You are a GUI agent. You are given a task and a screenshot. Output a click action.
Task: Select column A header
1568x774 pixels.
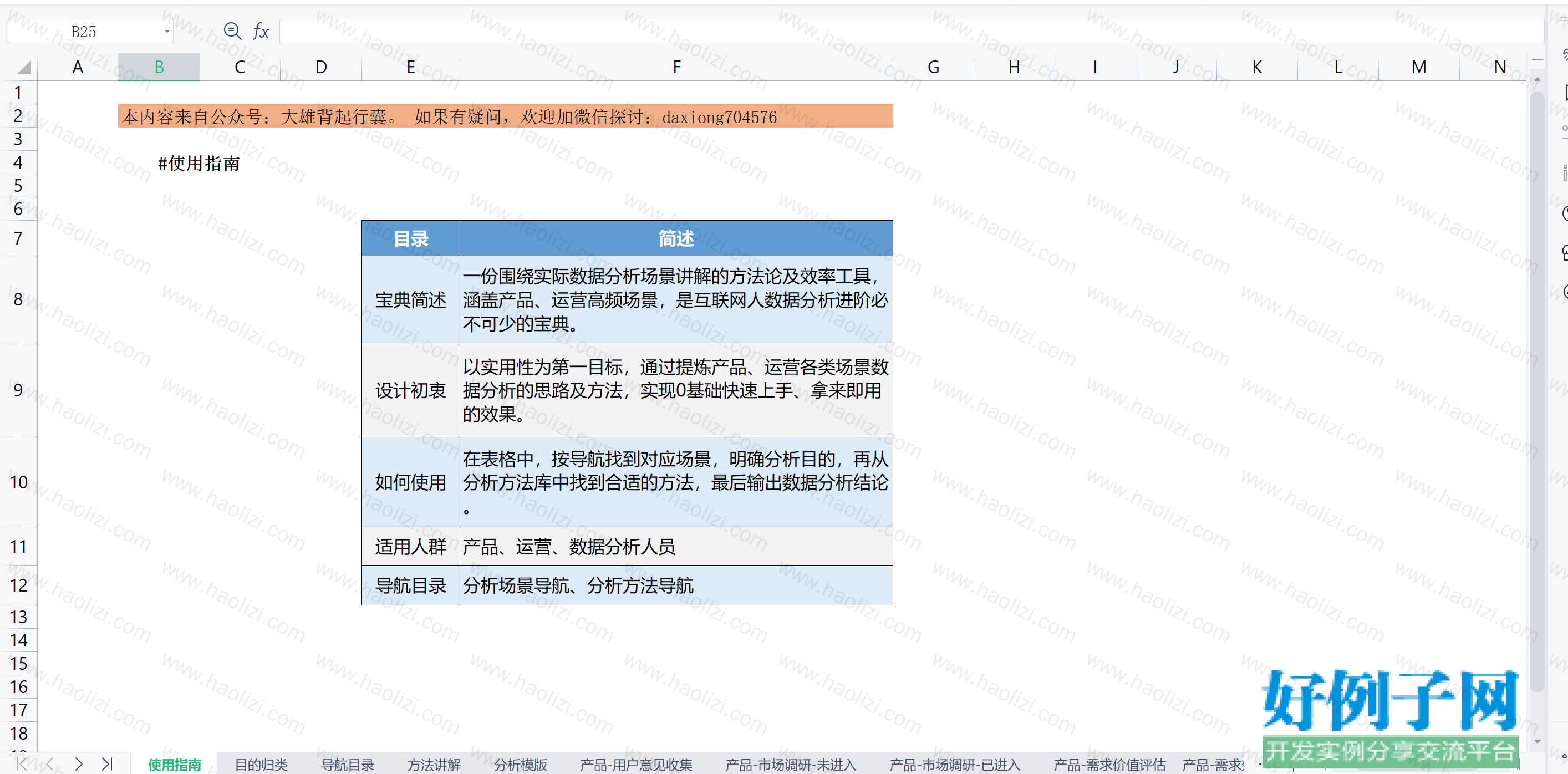pos(77,67)
